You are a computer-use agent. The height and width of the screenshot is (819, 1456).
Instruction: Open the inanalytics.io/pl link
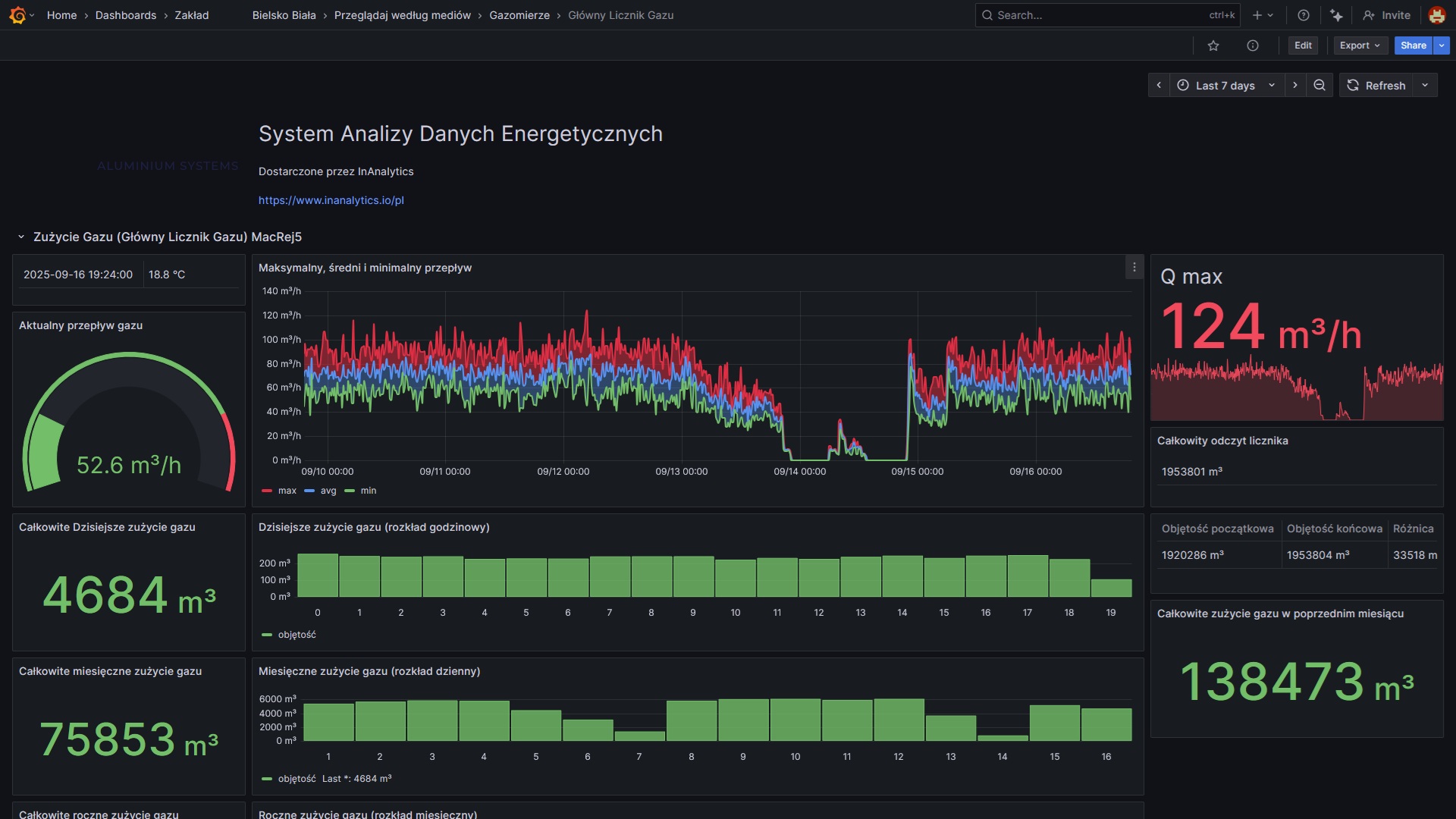tap(331, 200)
